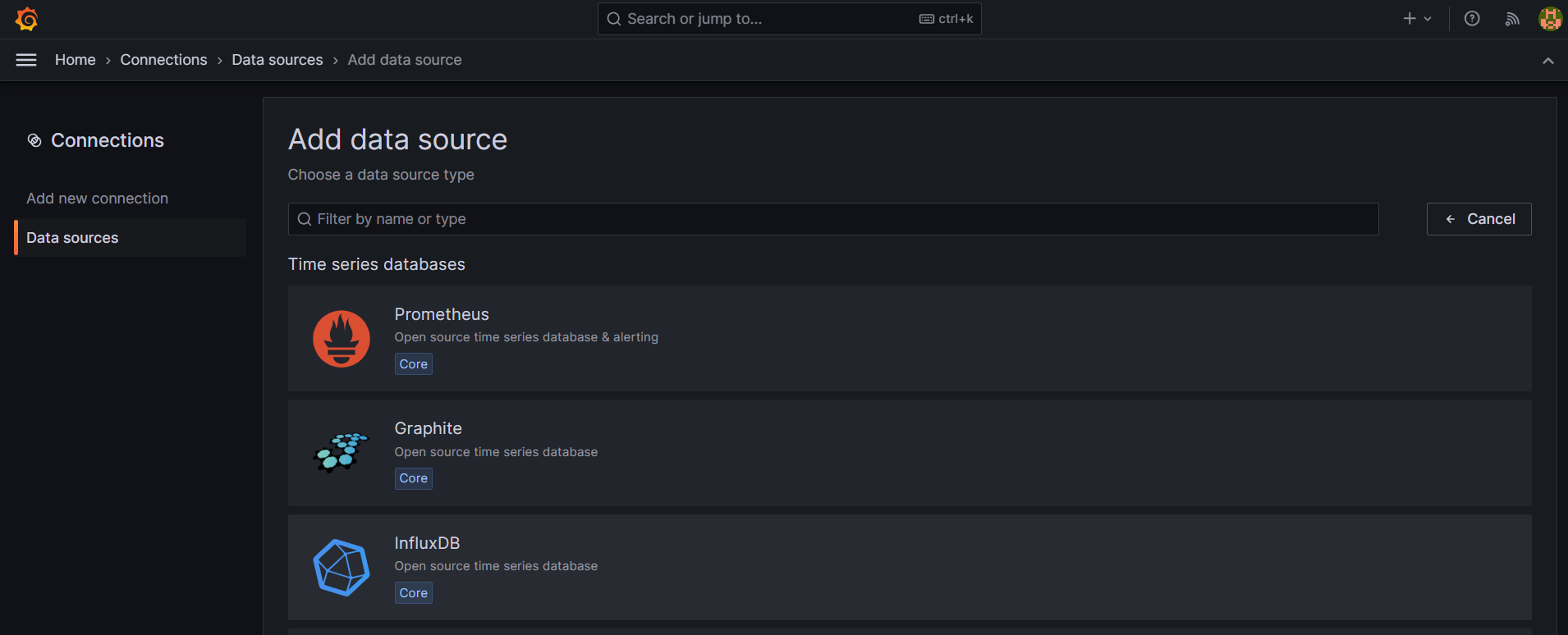1568x635 pixels.
Task: Open the user profile avatar
Action: pyautogui.click(x=1550, y=19)
